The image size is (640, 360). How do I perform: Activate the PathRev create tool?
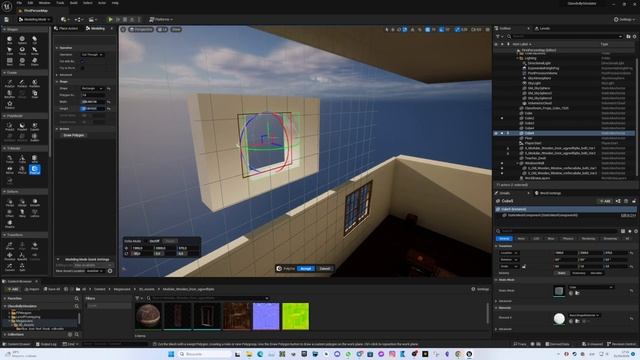tap(35, 83)
